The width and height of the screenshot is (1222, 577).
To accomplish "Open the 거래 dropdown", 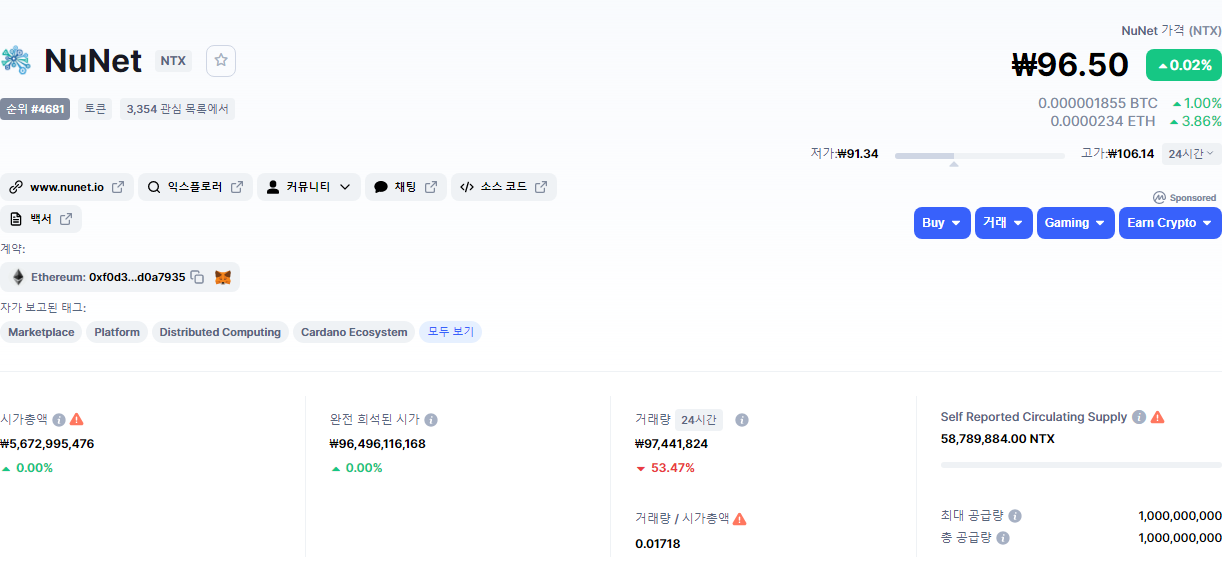I will 1004,223.
